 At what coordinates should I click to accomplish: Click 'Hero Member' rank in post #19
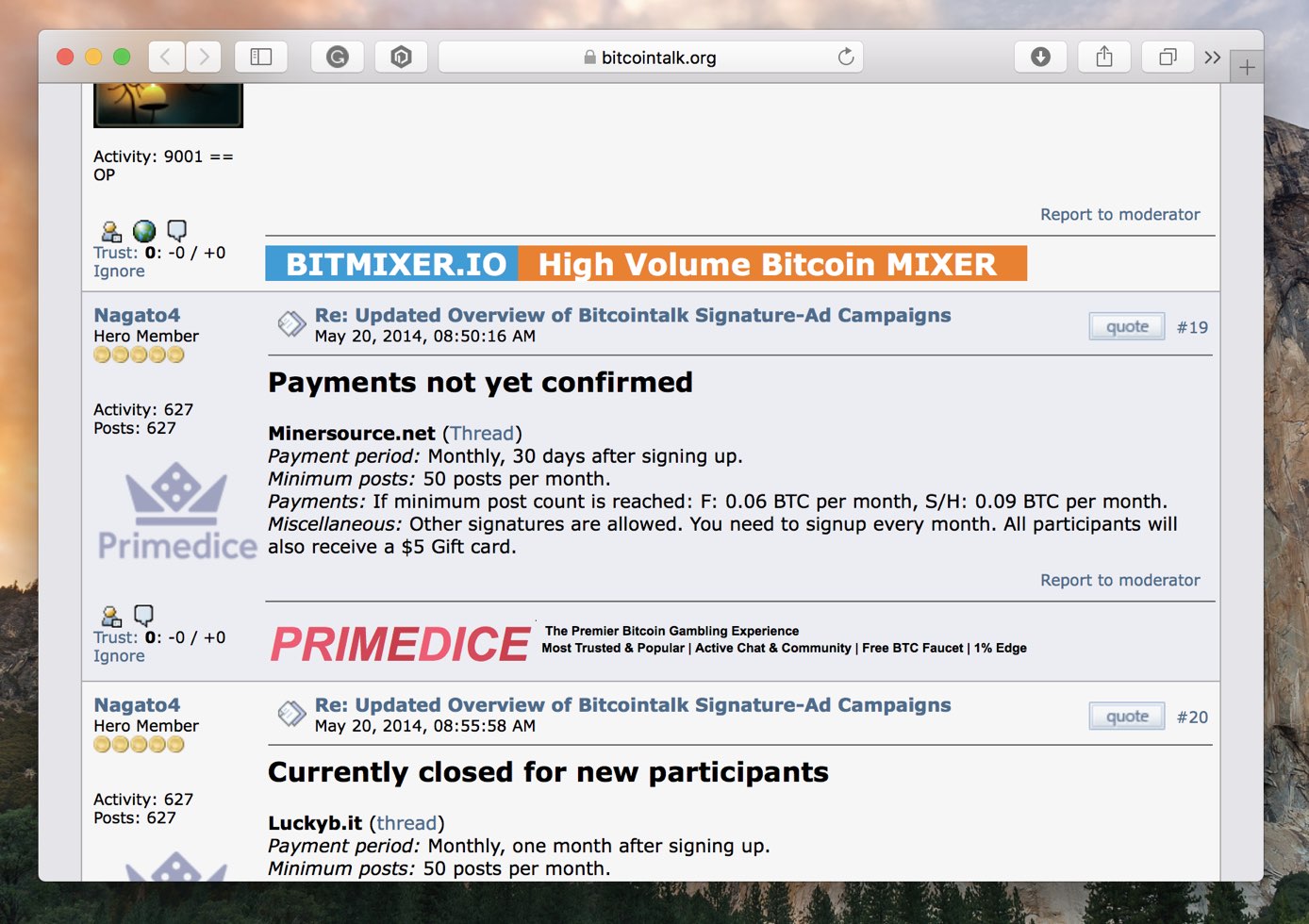click(146, 336)
